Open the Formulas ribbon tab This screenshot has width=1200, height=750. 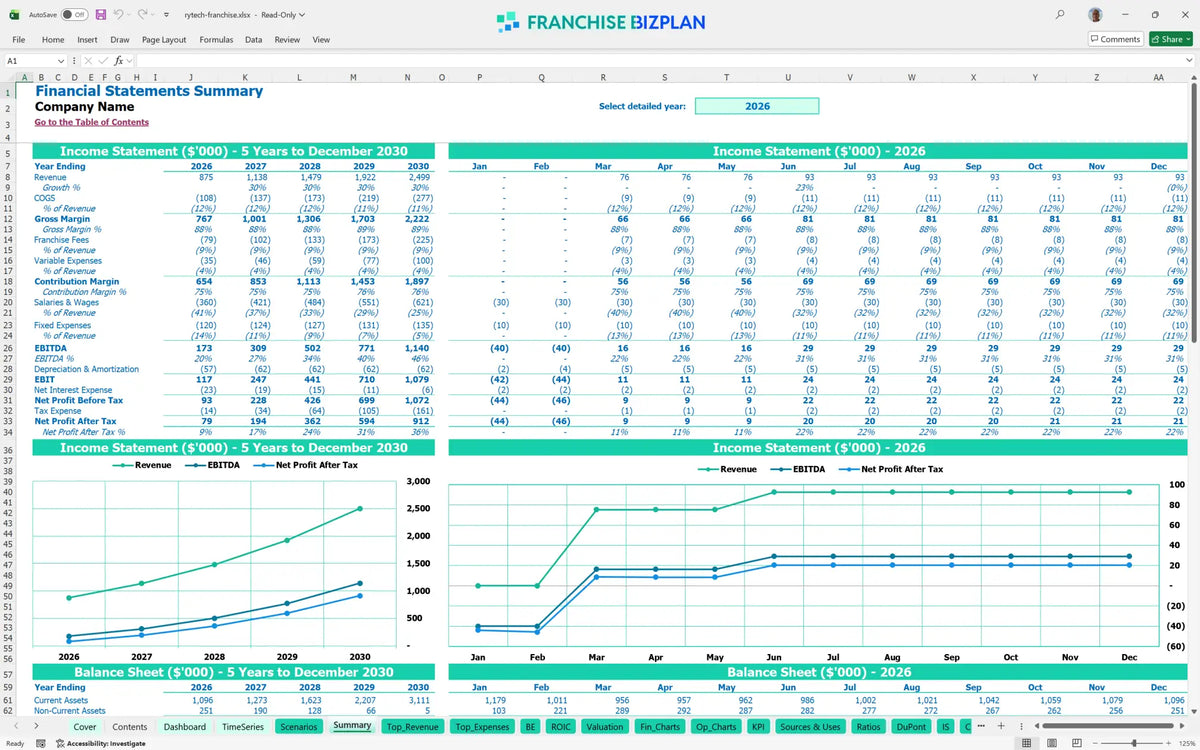click(216, 40)
